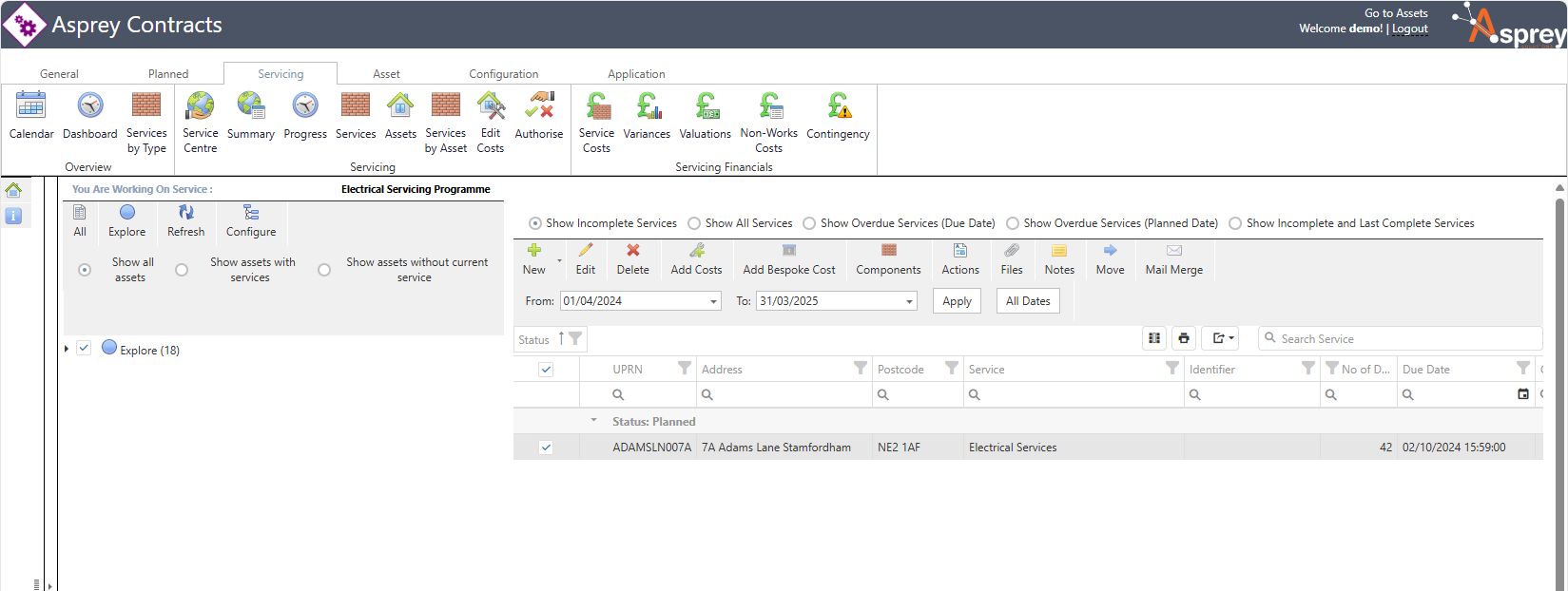Select Show assets with services option
This screenshot has width=1568, height=591.
[182, 270]
